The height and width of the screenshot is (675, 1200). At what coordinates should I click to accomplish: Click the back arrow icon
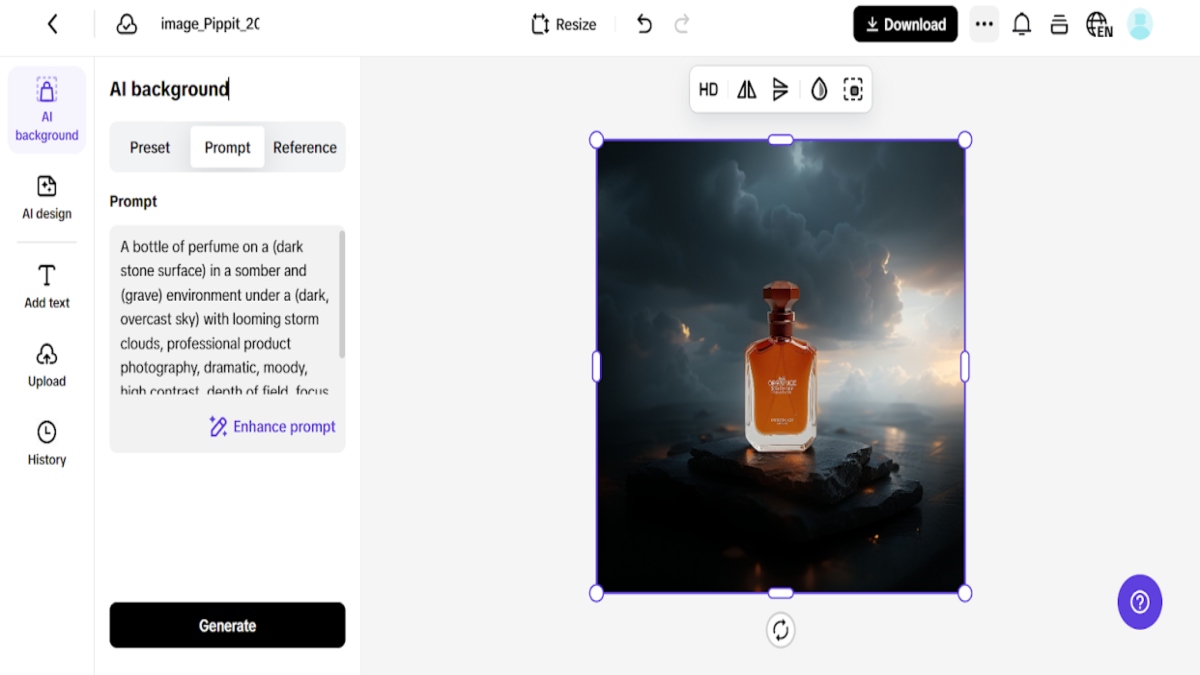(53, 24)
